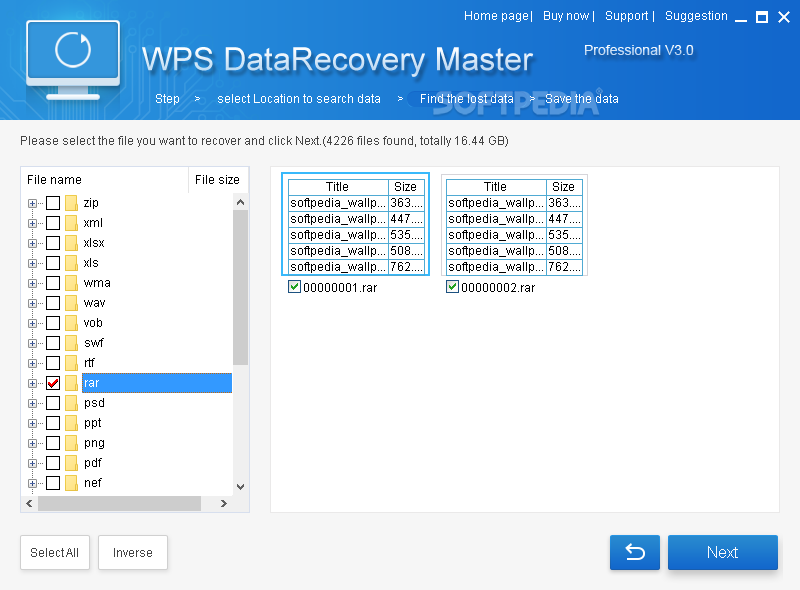Image resolution: width=800 pixels, height=590 pixels.
Task: Open the Support link
Action: coord(627,16)
